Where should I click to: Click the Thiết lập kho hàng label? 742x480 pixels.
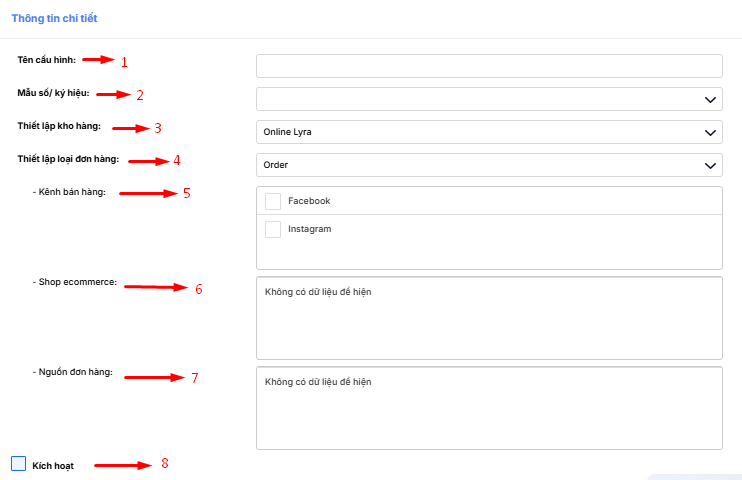click(59, 126)
